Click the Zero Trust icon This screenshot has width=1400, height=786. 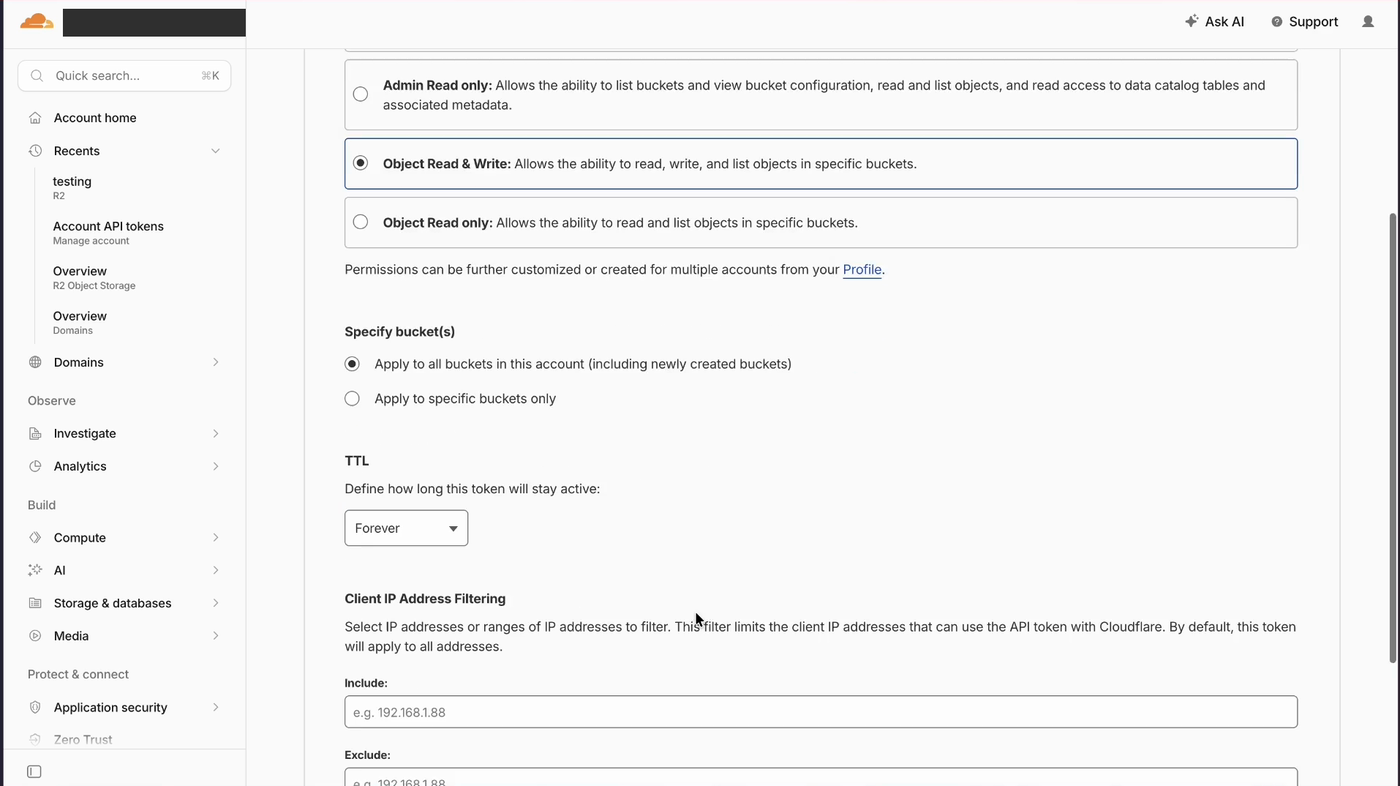click(35, 740)
